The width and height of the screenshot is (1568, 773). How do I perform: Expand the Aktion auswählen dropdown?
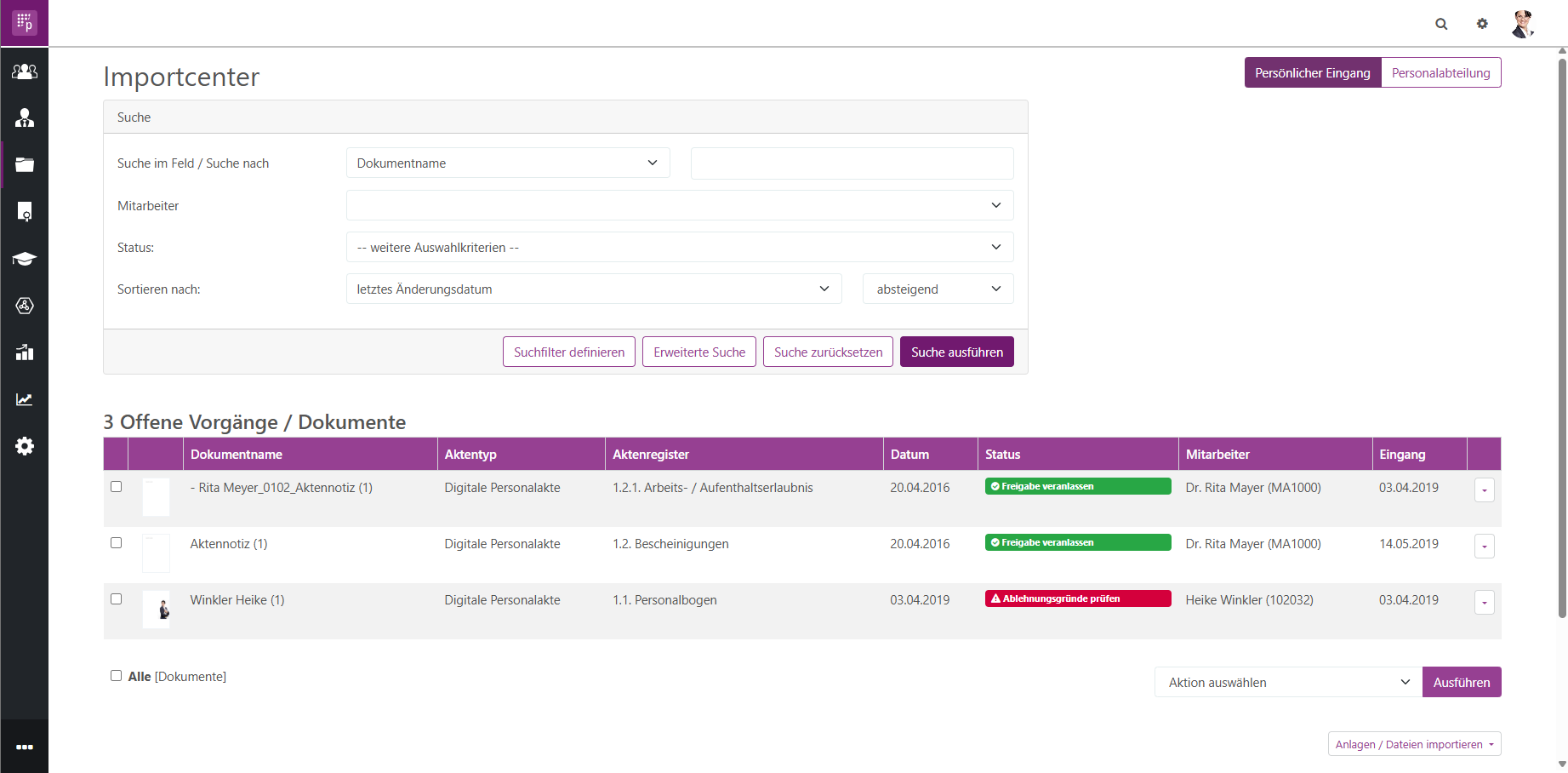coord(1287,682)
